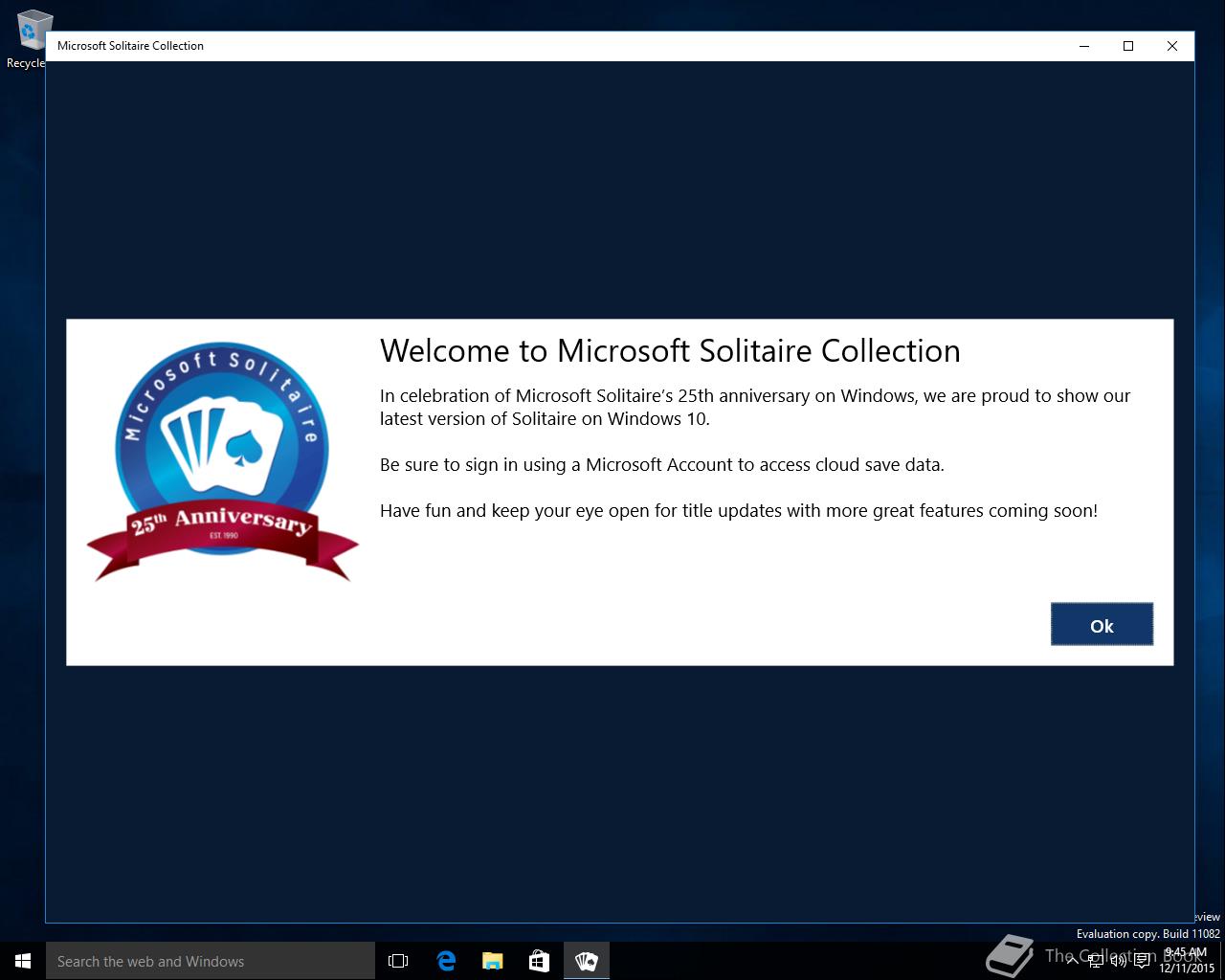
Task: Open Task View from the taskbar
Action: click(398, 961)
